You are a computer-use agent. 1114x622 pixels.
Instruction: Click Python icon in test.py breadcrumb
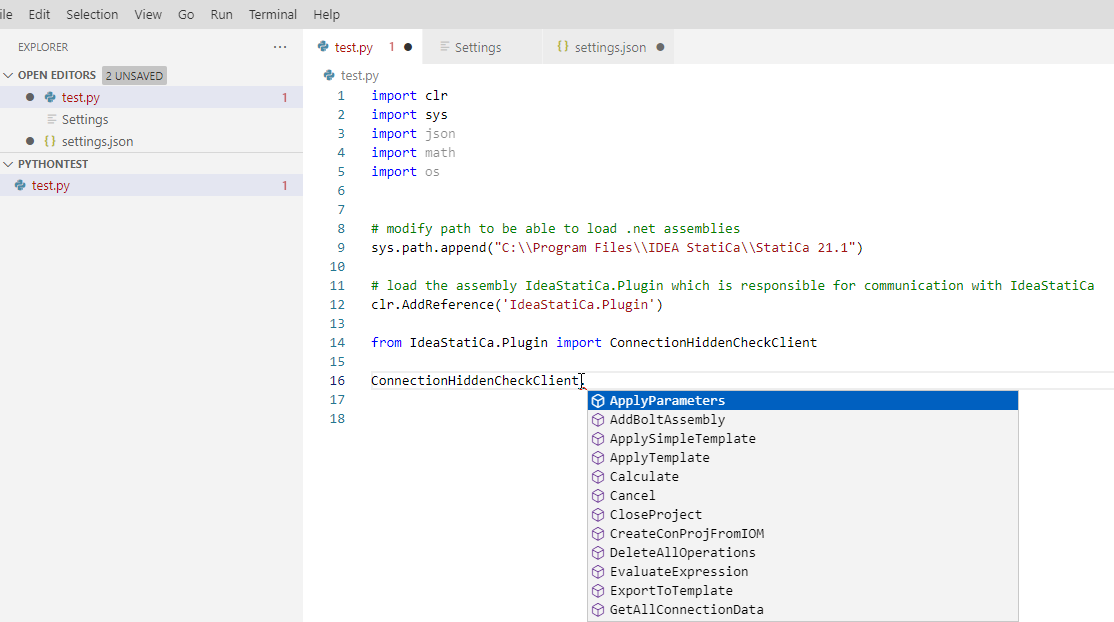coord(329,75)
